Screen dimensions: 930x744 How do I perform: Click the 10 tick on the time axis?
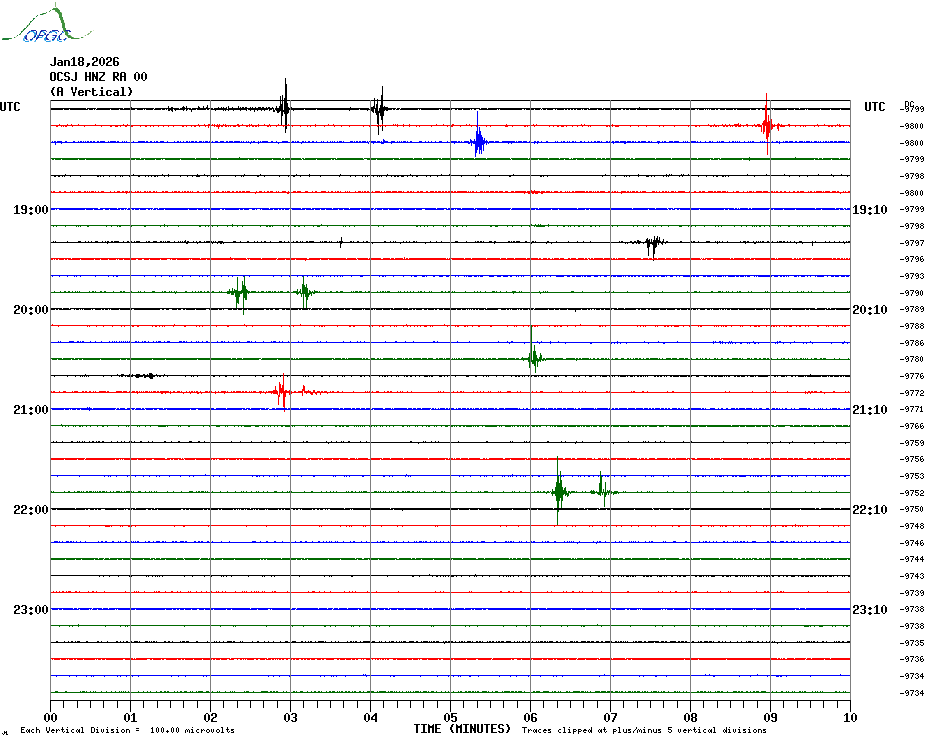[x=849, y=717]
